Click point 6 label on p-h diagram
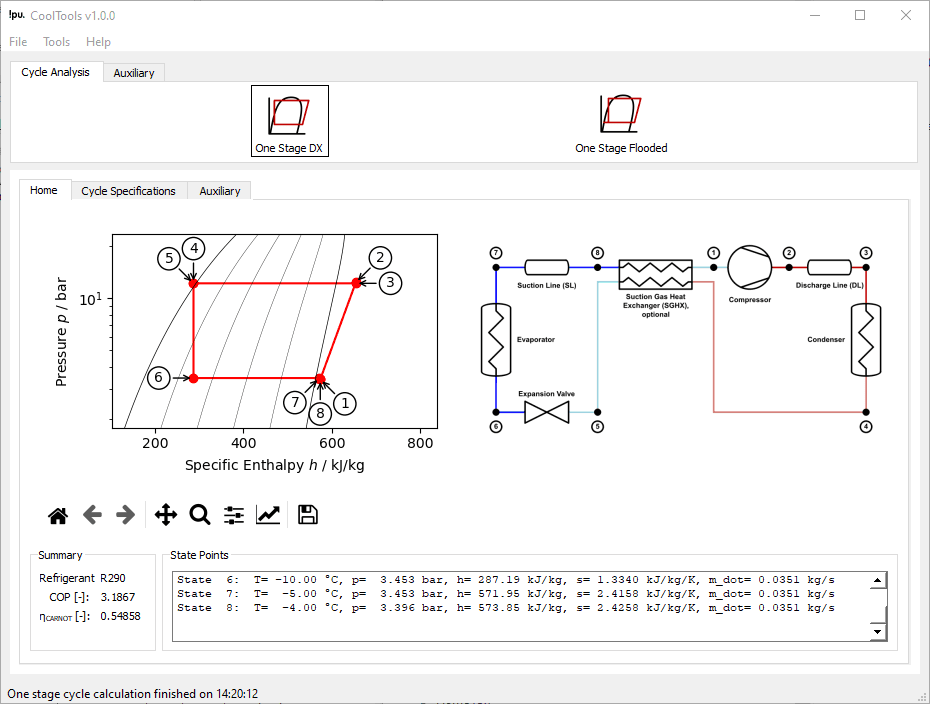The height and width of the screenshot is (704, 930). (158, 378)
